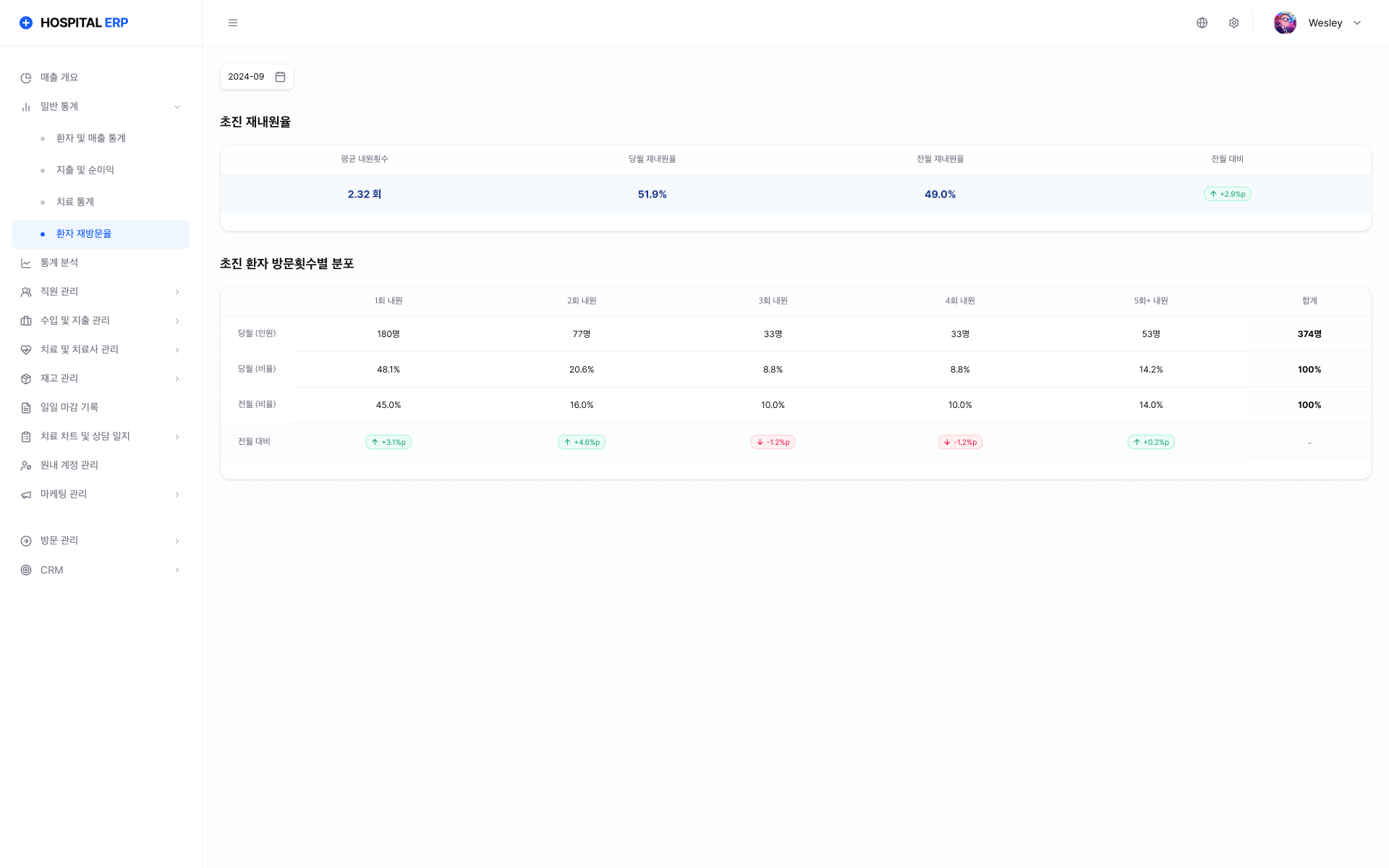Click the 2024-09 month input field
This screenshot has width=1389, height=868.
click(x=257, y=77)
